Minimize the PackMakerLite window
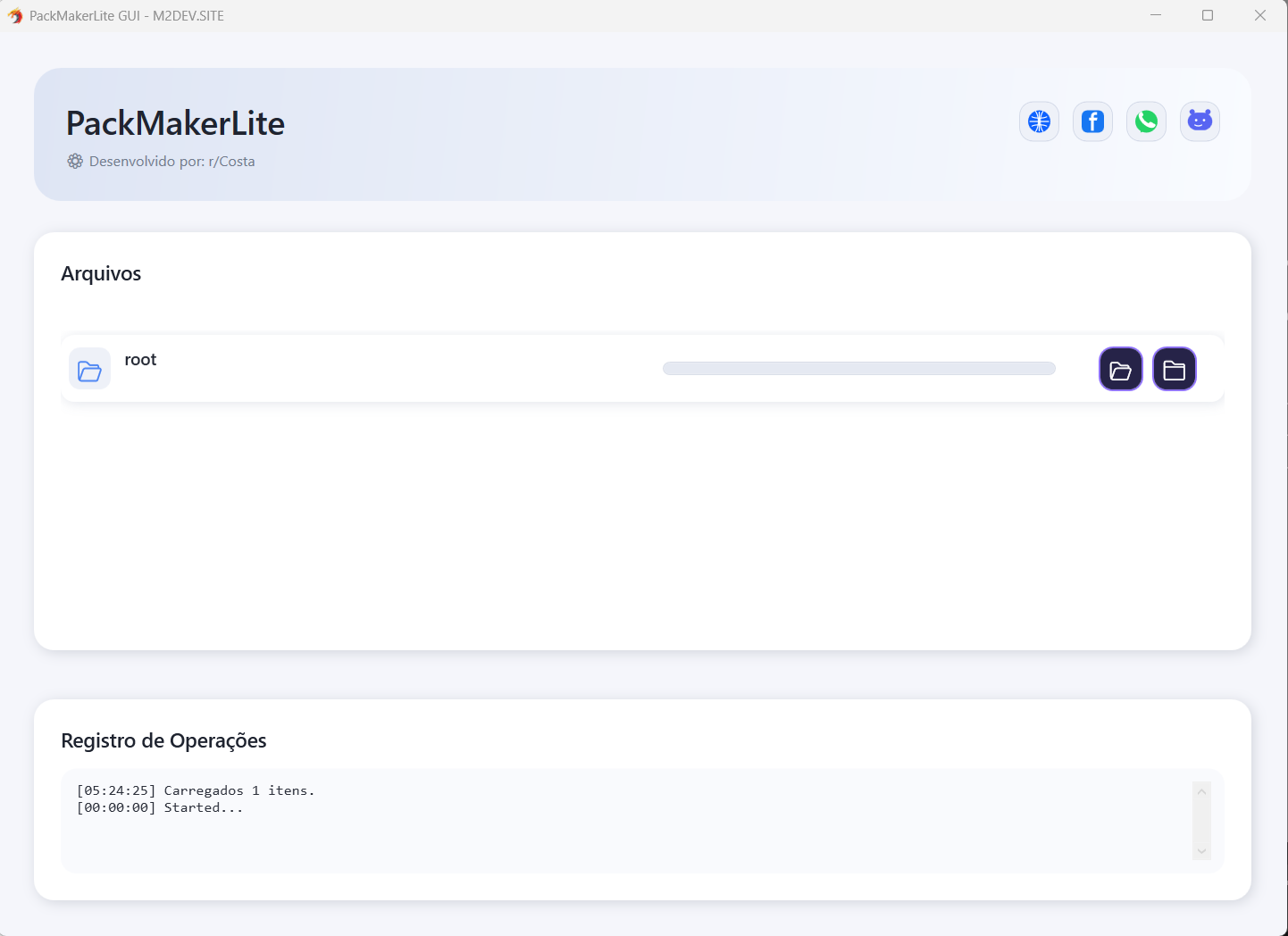 tap(1156, 15)
